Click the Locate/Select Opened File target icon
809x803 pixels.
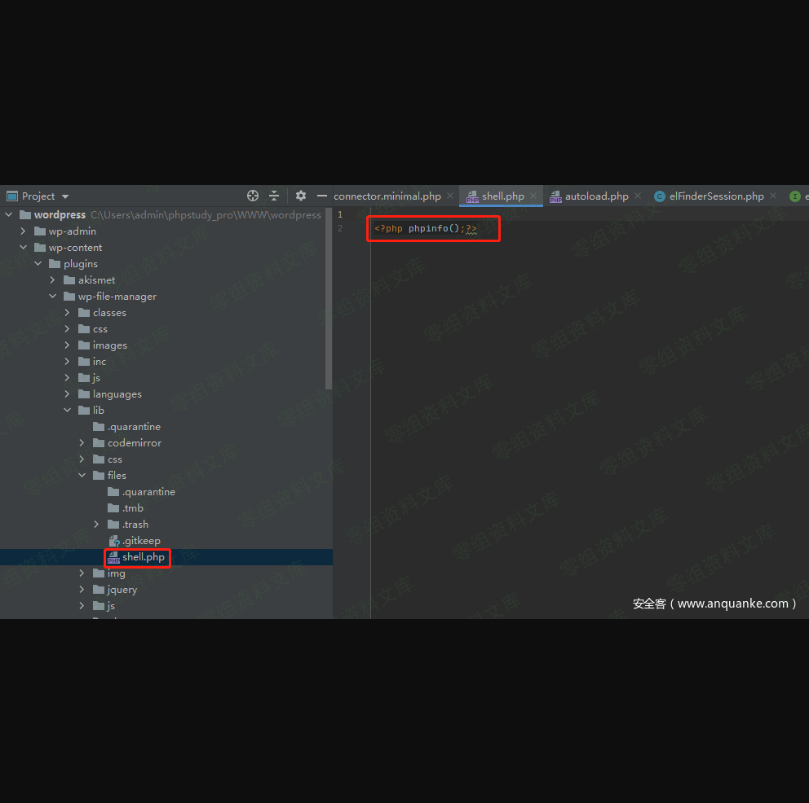click(253, 196)
